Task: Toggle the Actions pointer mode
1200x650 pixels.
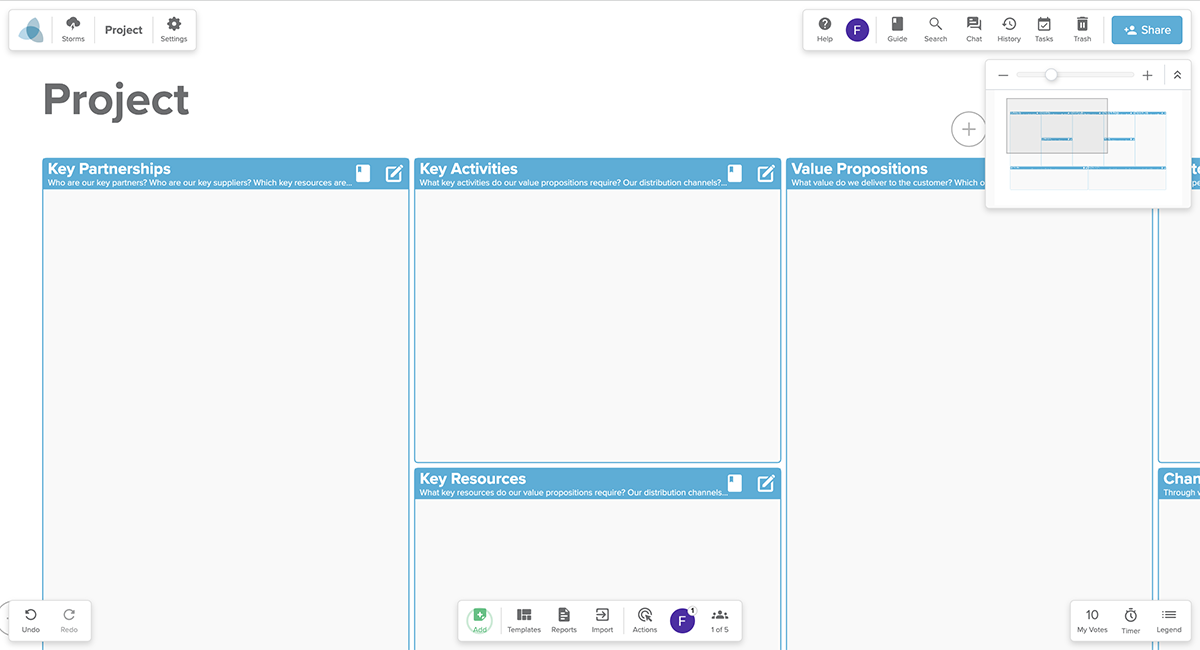Action: [x=644, y=620]
